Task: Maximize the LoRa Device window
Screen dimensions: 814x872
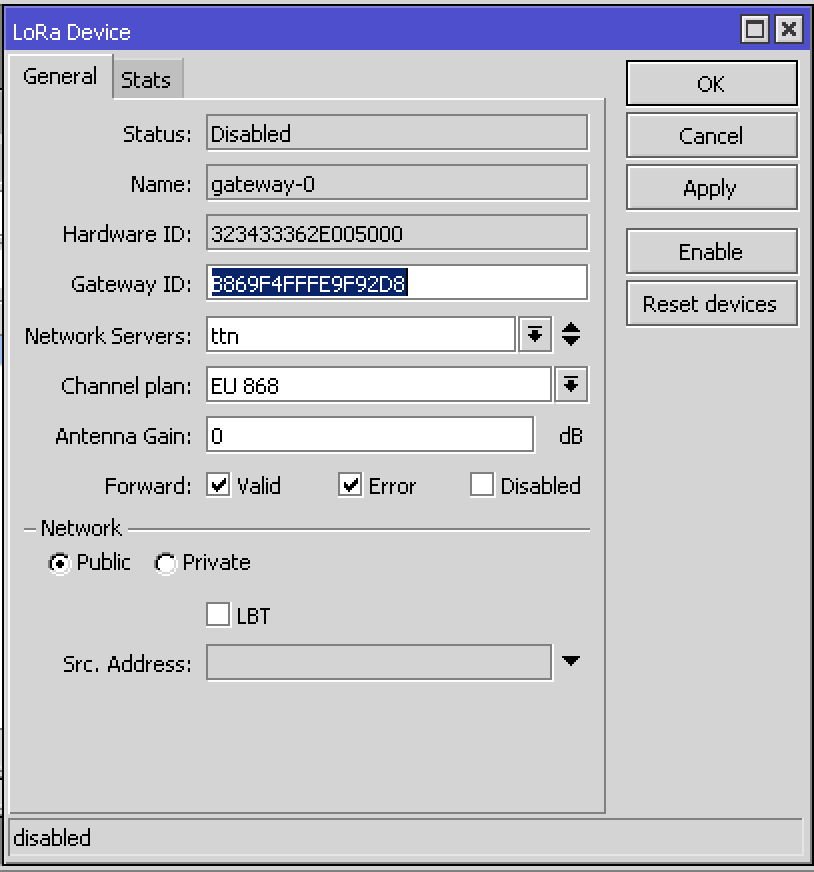Action: point(757,30)
